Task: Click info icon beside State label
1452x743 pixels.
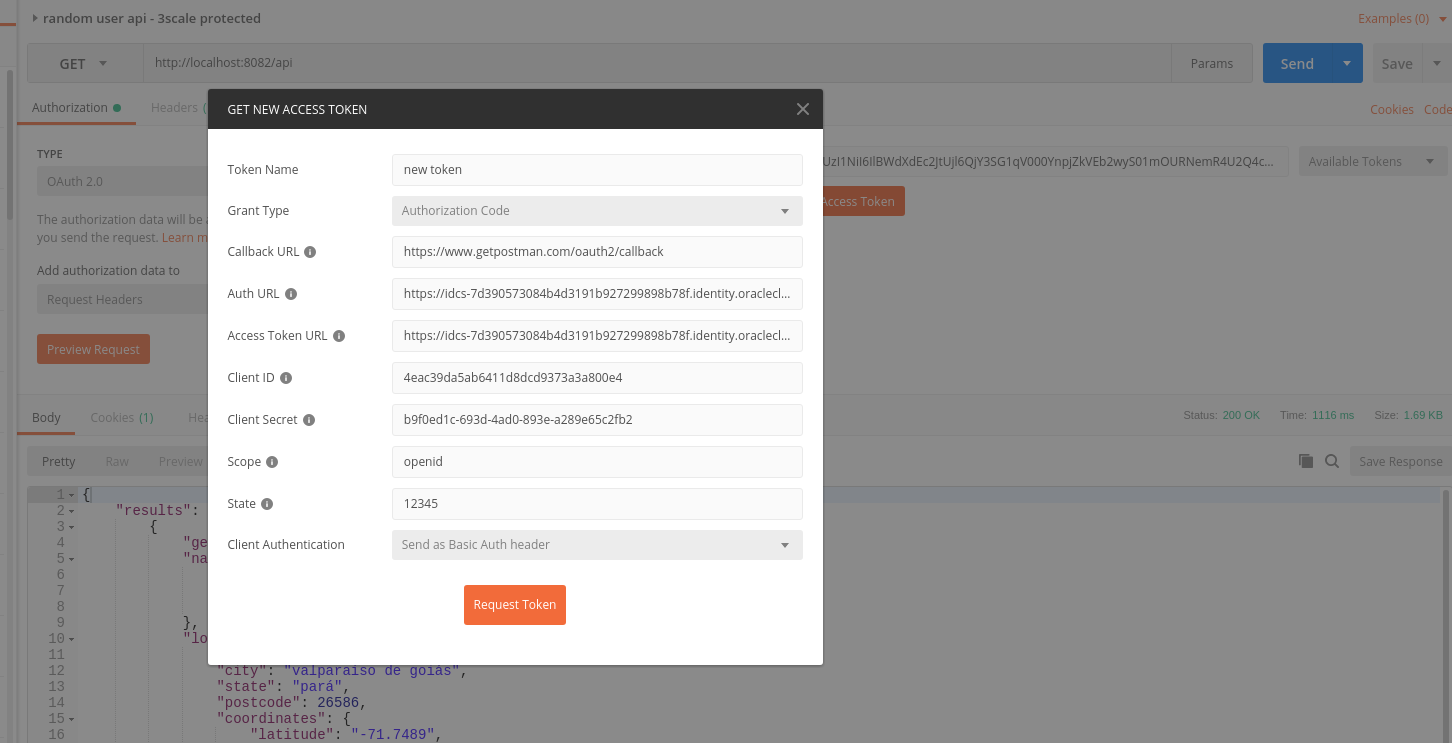Action: [x=267, y=504]
